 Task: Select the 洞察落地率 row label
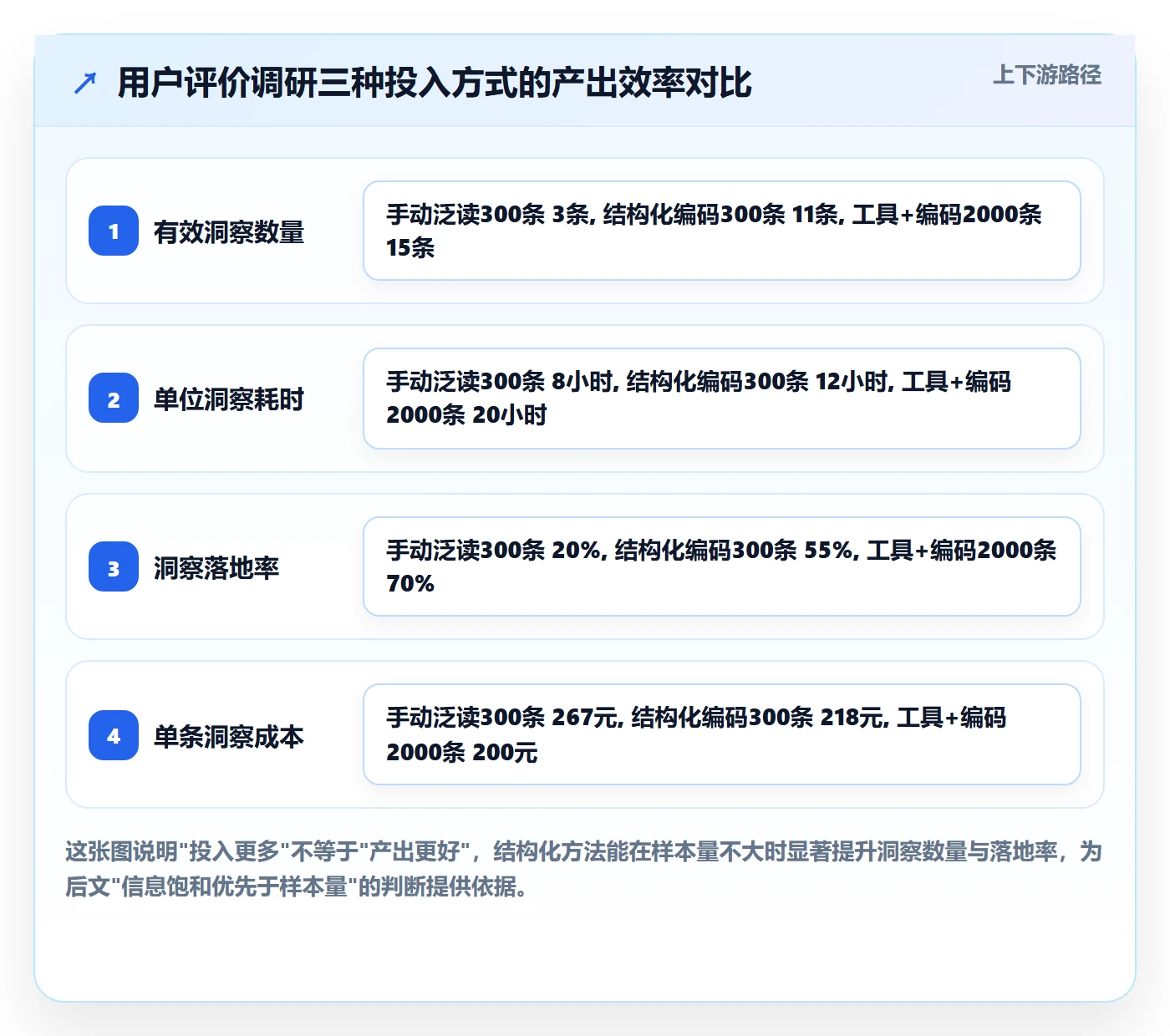(x=216, y=567)
